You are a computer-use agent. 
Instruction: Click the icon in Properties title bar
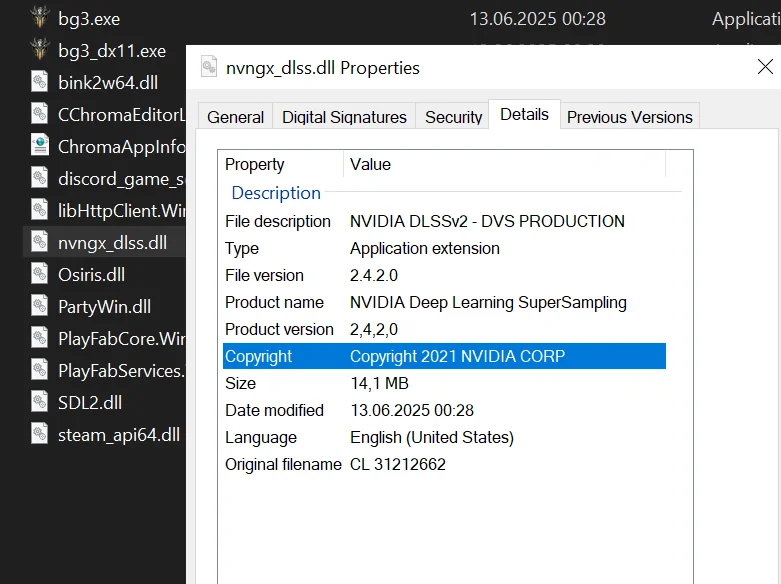pyautogui.click(x=209, y=67)
